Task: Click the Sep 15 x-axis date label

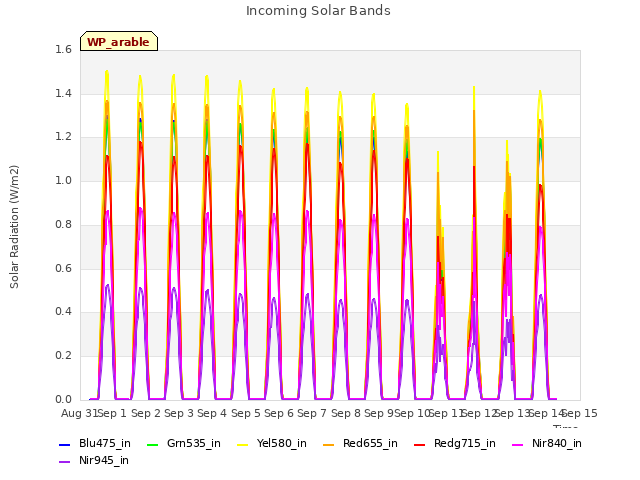Action: coord(580,413)
